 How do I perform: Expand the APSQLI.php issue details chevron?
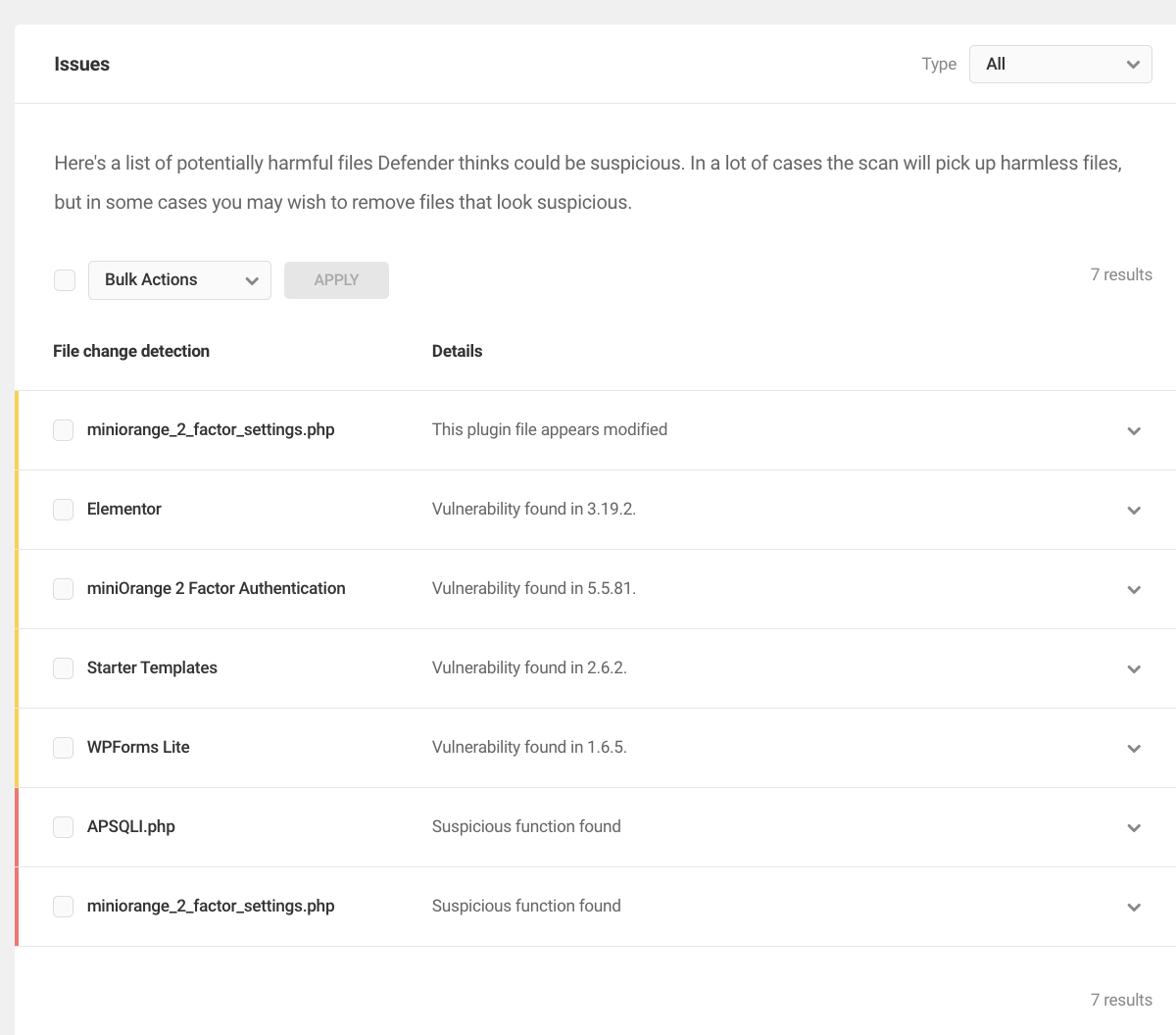tap(1134, 827)
